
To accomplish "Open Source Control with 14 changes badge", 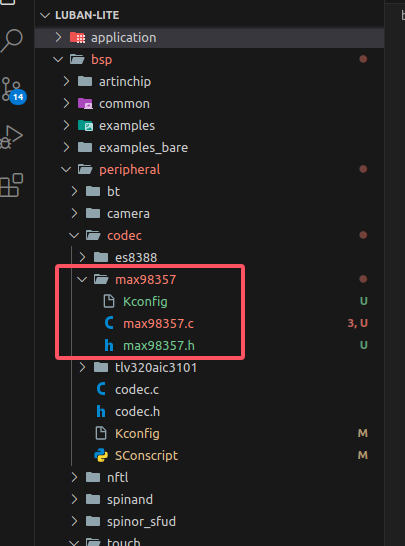I will tap(13, 91).
